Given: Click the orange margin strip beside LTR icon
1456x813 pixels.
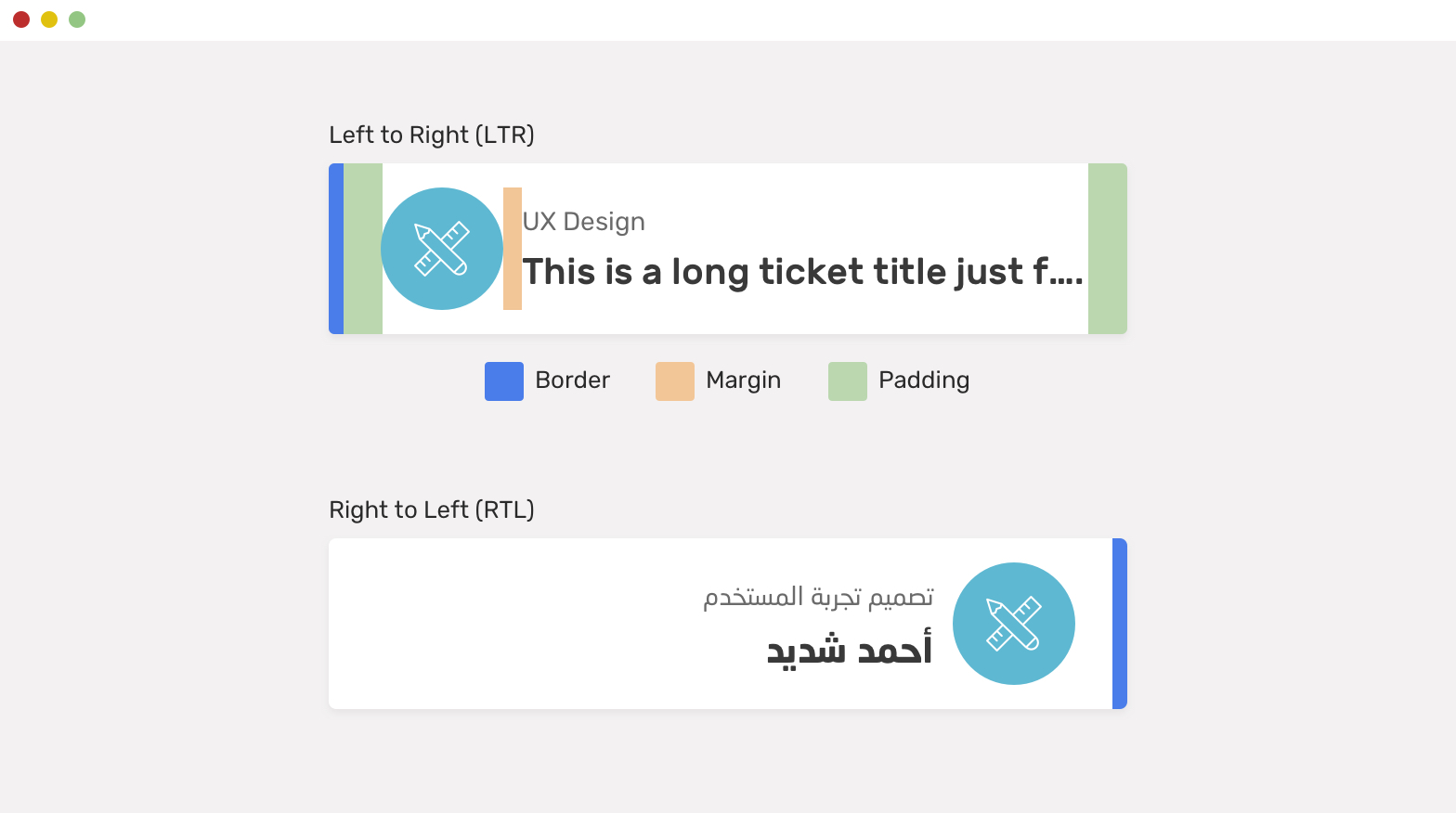Looking at the screenshot, I should click(x=513, y=249).
